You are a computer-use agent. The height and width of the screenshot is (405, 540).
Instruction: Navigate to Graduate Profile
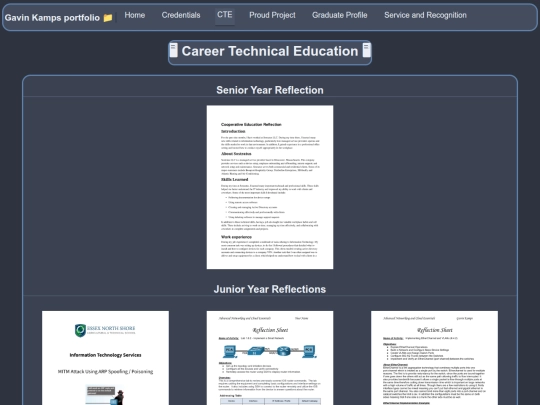(340, 15)
